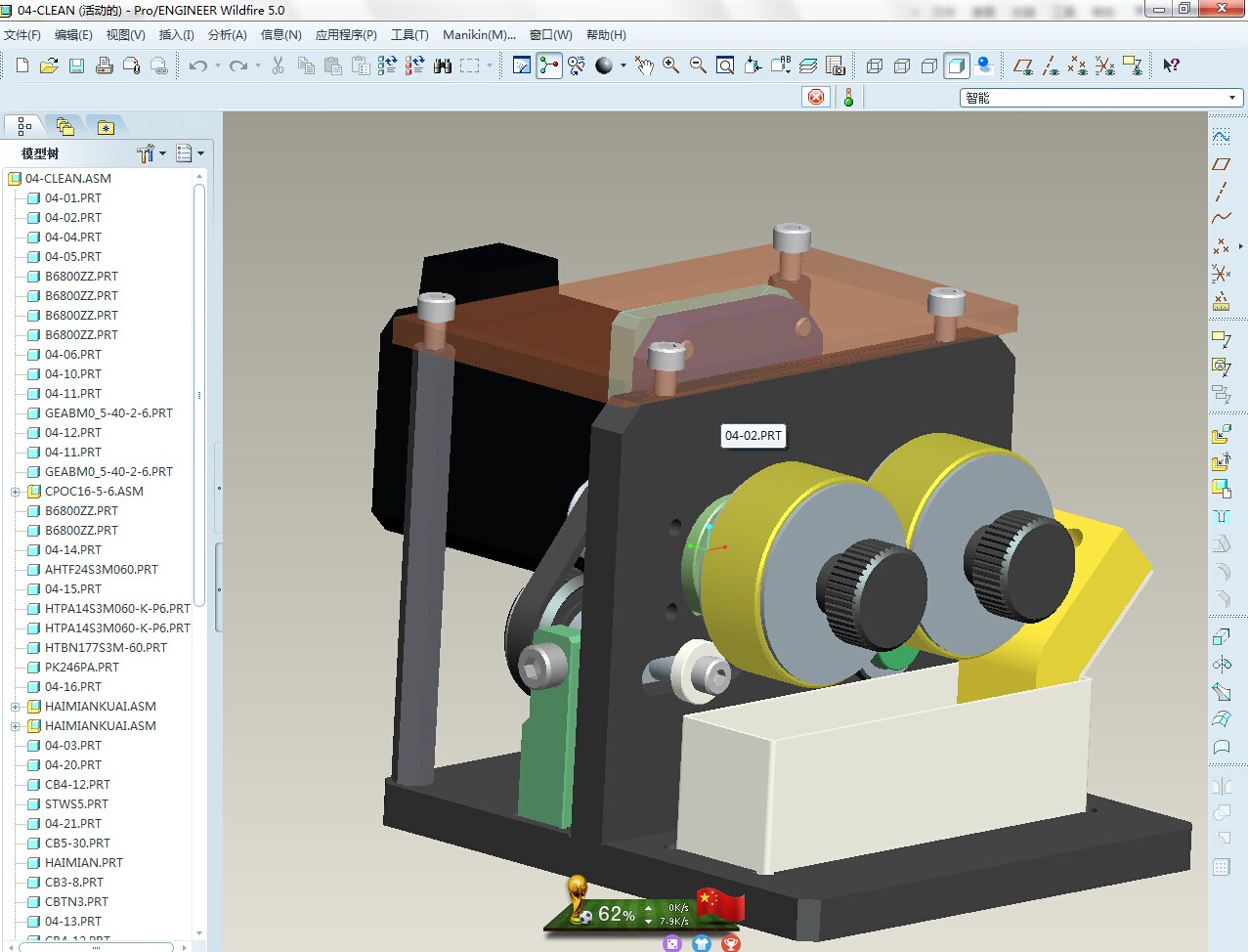The width and height of the screenshot is (1248, 952).
Task: Toggle coordinate system display visibility
Action: (1106, 66)
